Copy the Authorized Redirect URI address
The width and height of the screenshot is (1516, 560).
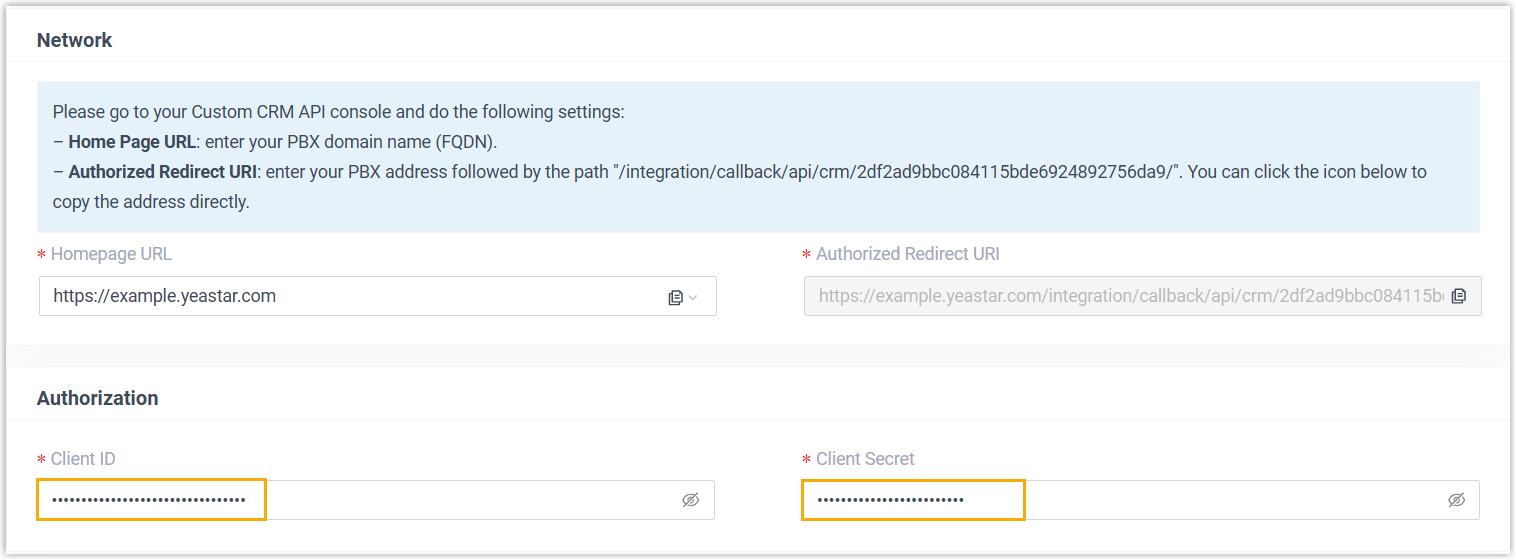tap(1459, 296)
